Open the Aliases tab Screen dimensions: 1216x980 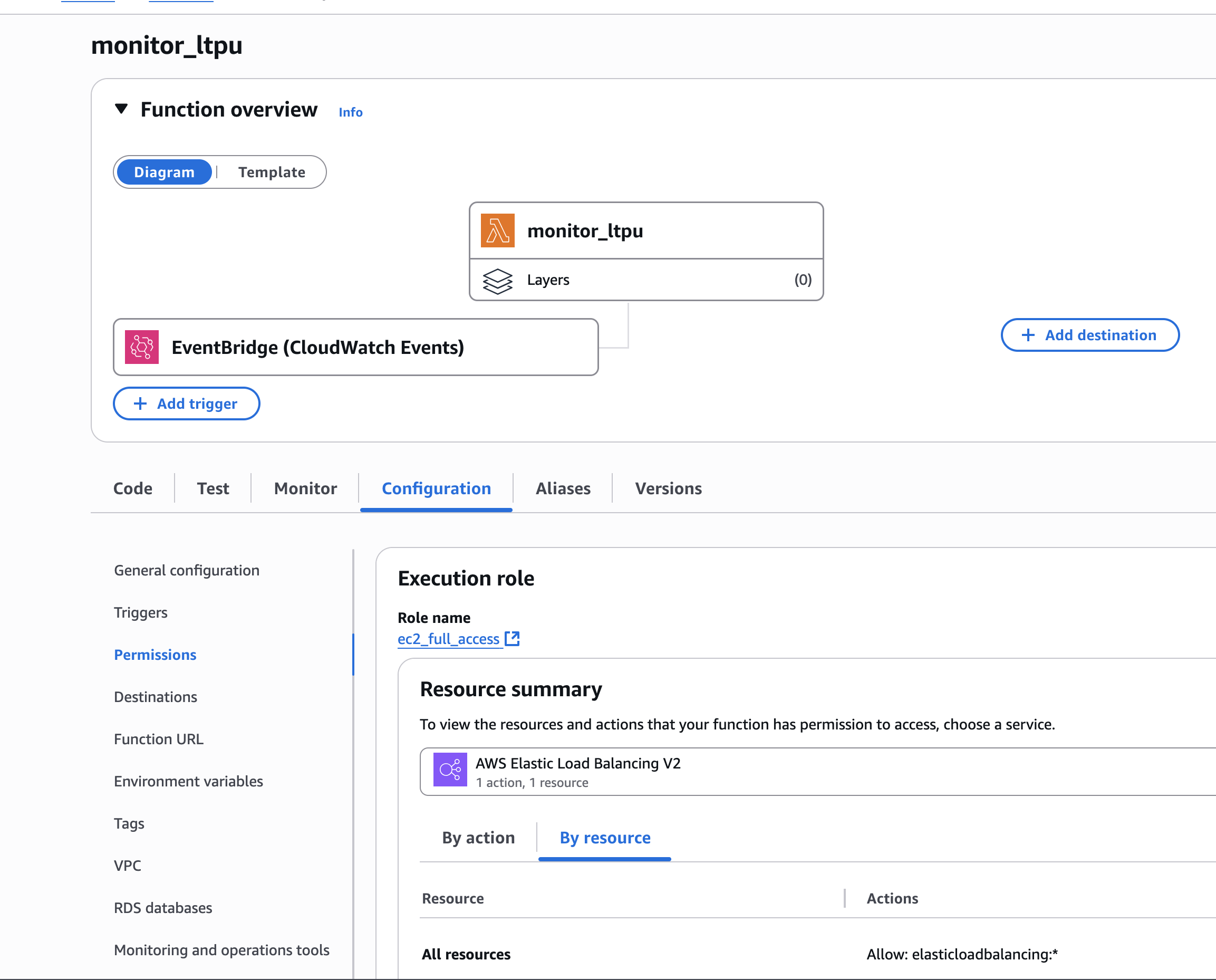tap(563, 488)
